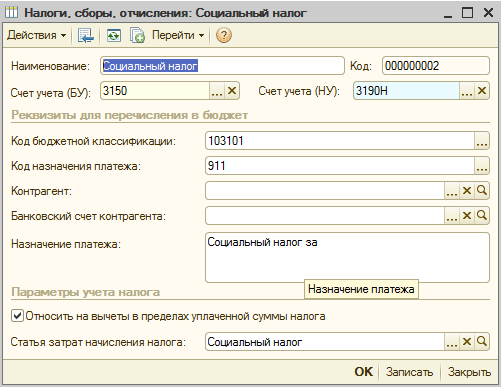Click the Закрыть button

click(469, 372)
